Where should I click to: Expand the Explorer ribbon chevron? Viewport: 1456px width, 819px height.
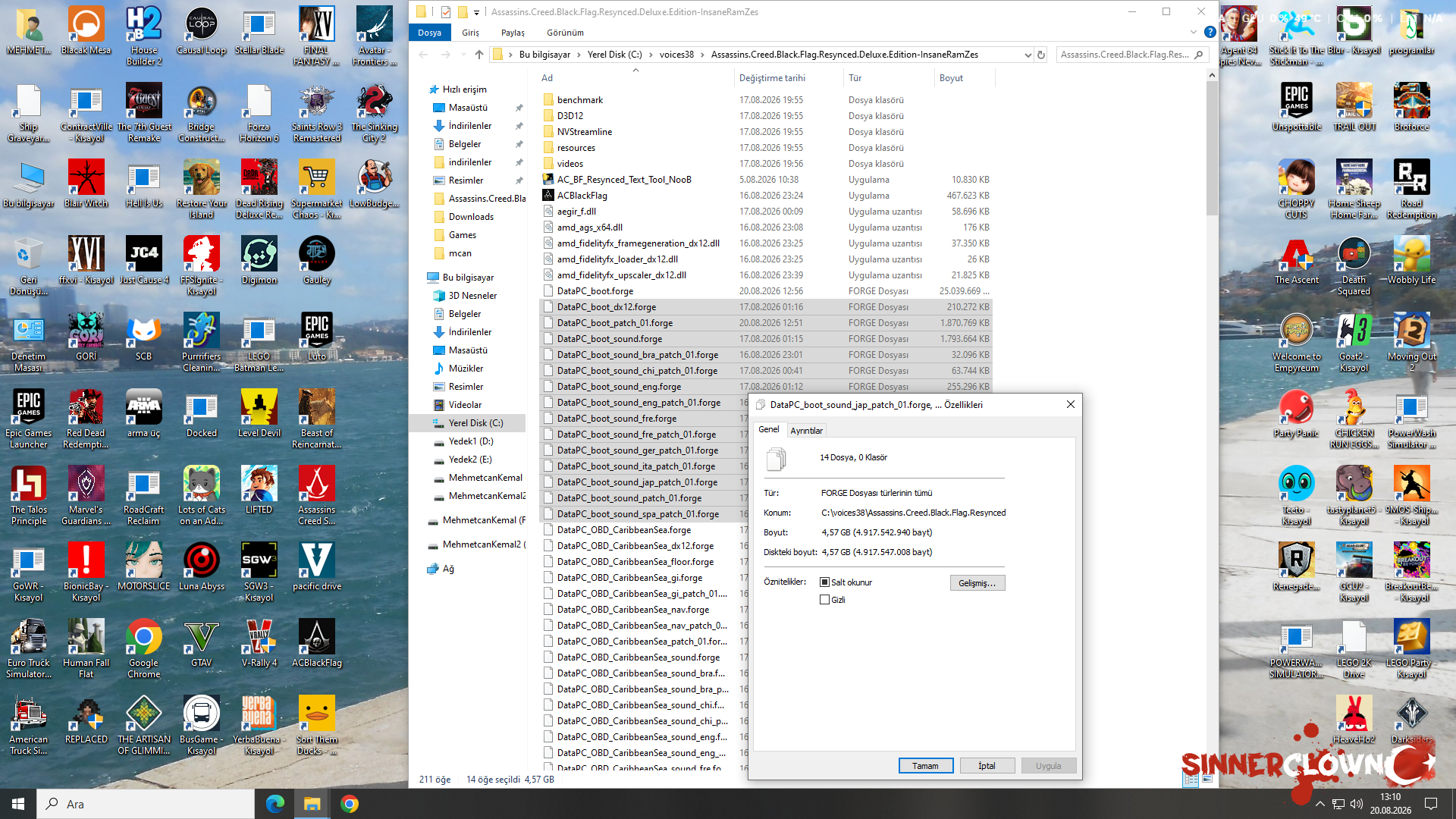point(1193,33)
